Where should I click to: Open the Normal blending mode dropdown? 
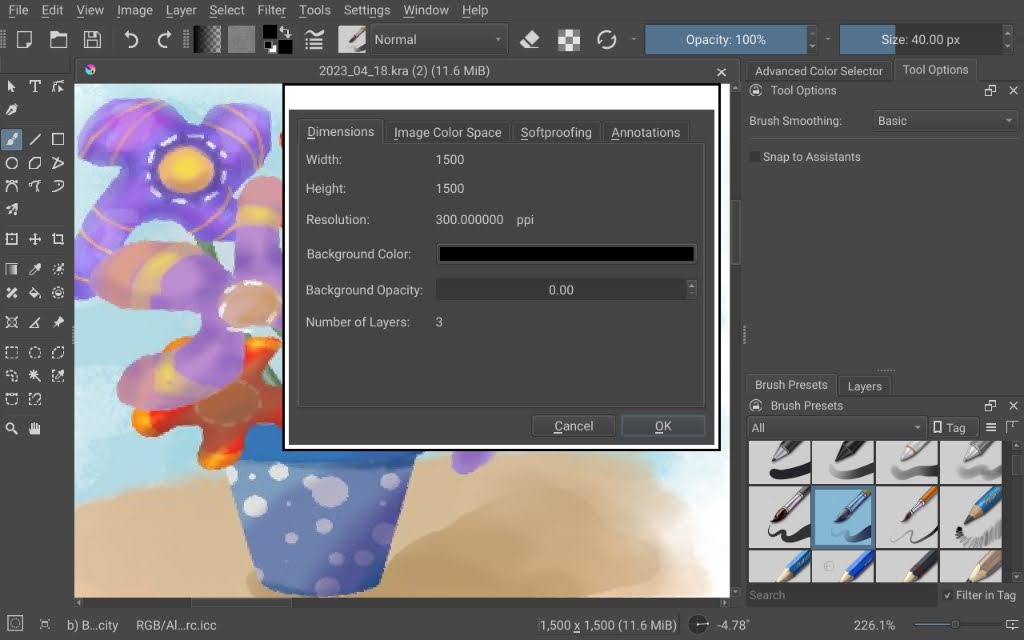[439, 39]
